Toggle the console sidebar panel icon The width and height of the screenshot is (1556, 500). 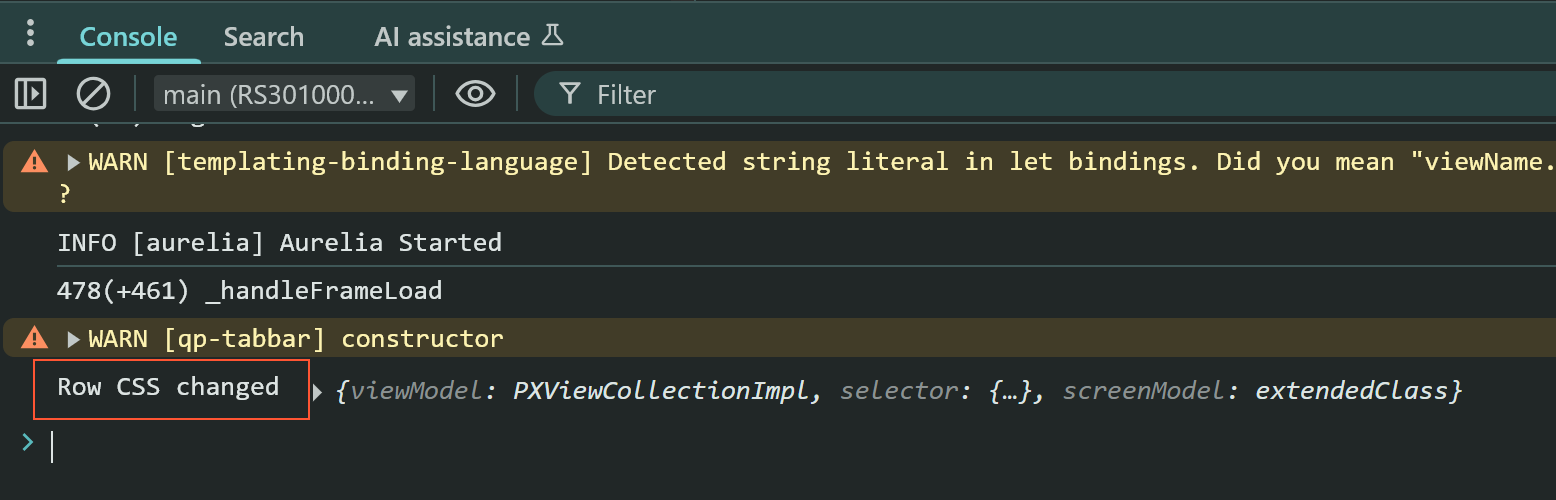coord(31,94)
